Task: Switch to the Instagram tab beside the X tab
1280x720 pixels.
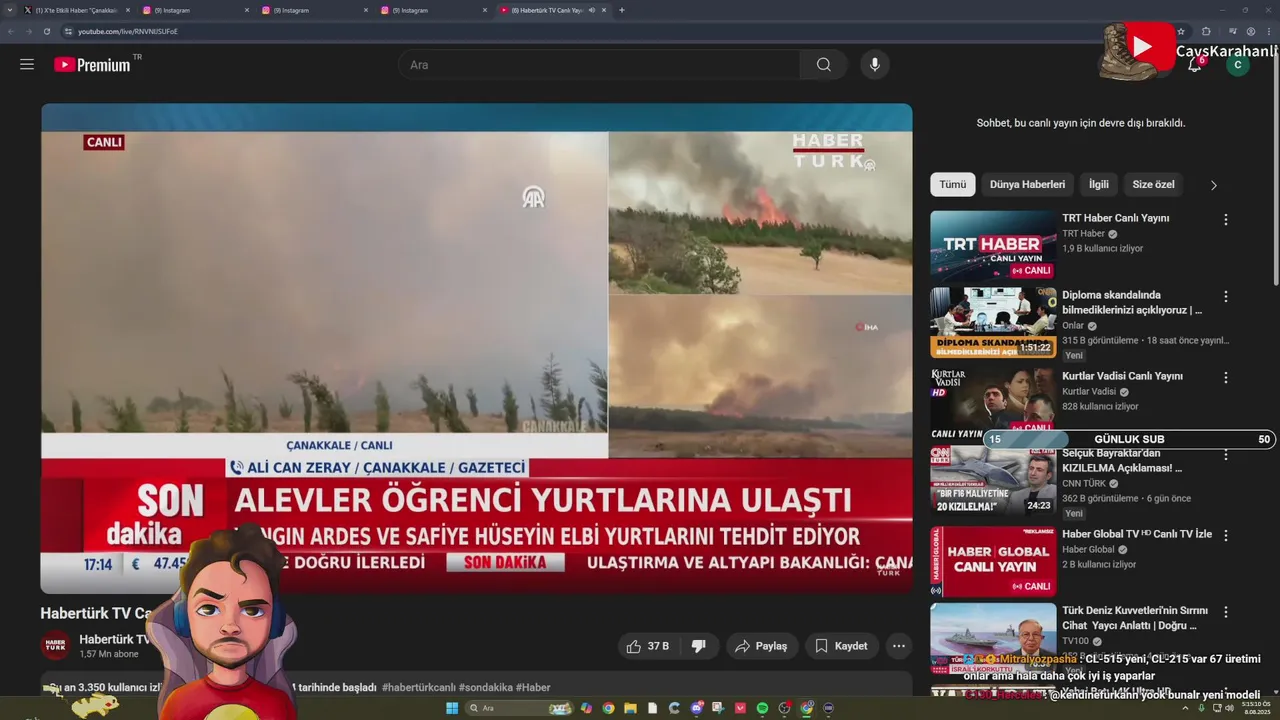Action: (x=196, y=10)
